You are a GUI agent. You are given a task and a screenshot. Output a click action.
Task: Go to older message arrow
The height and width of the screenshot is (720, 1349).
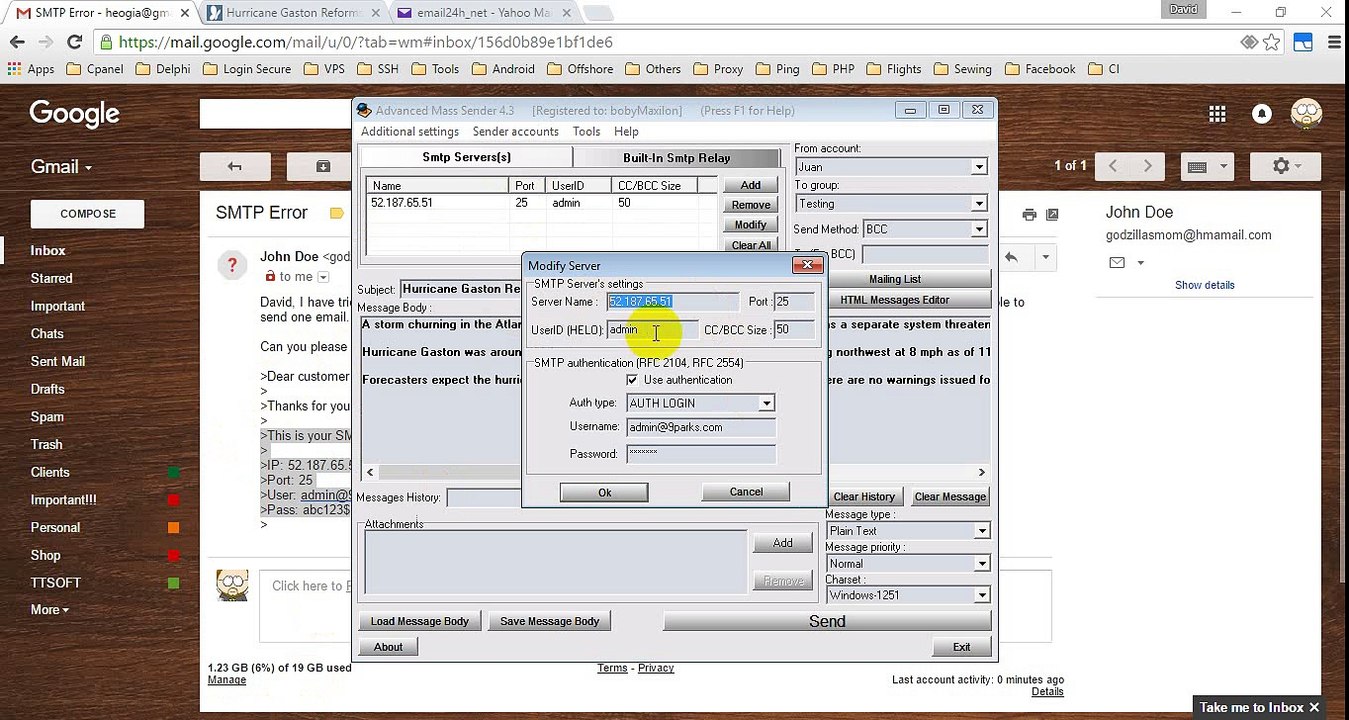[x=1148, y=166]
